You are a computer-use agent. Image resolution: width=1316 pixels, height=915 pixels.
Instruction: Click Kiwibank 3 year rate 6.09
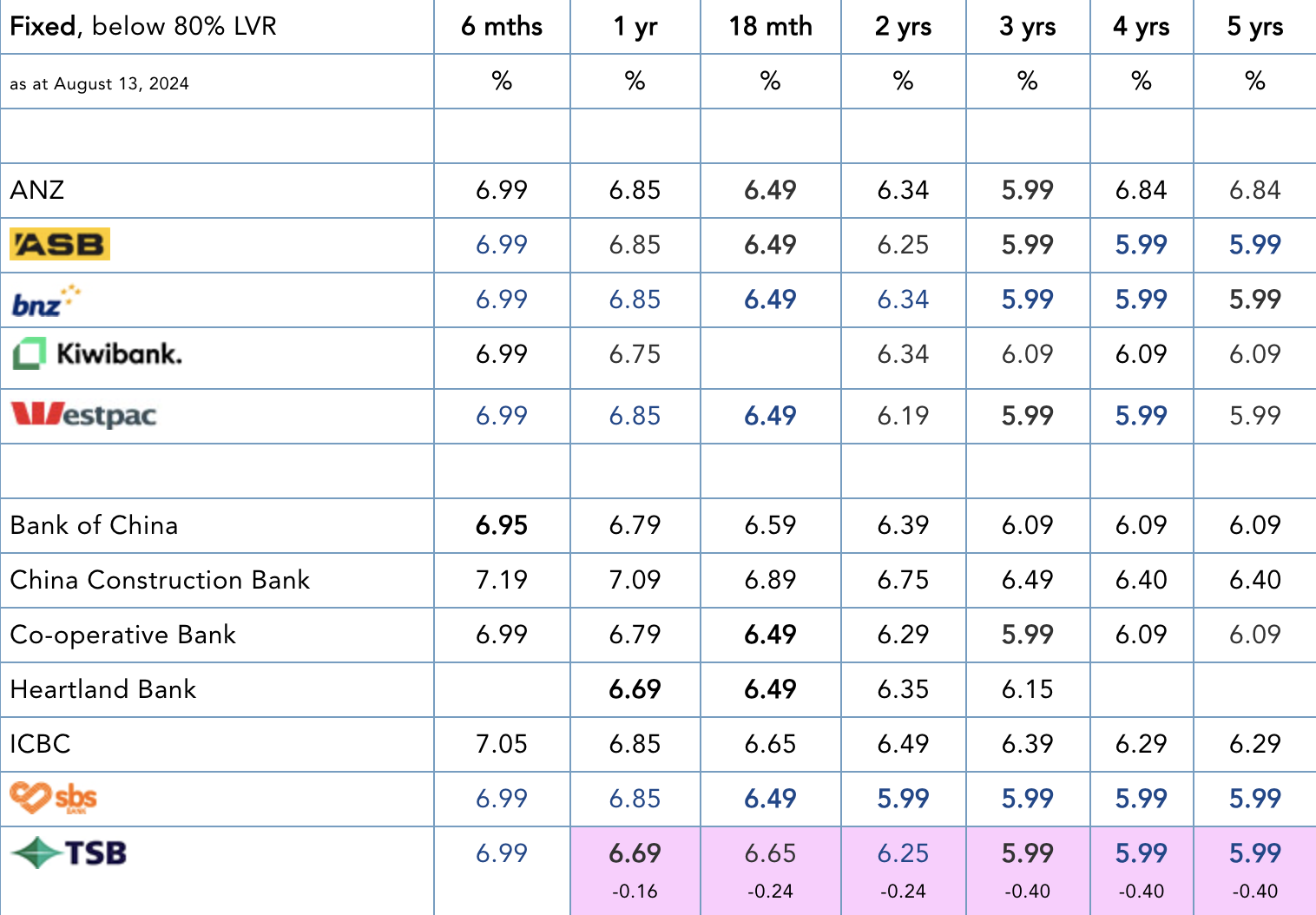tap(1028, 354)
